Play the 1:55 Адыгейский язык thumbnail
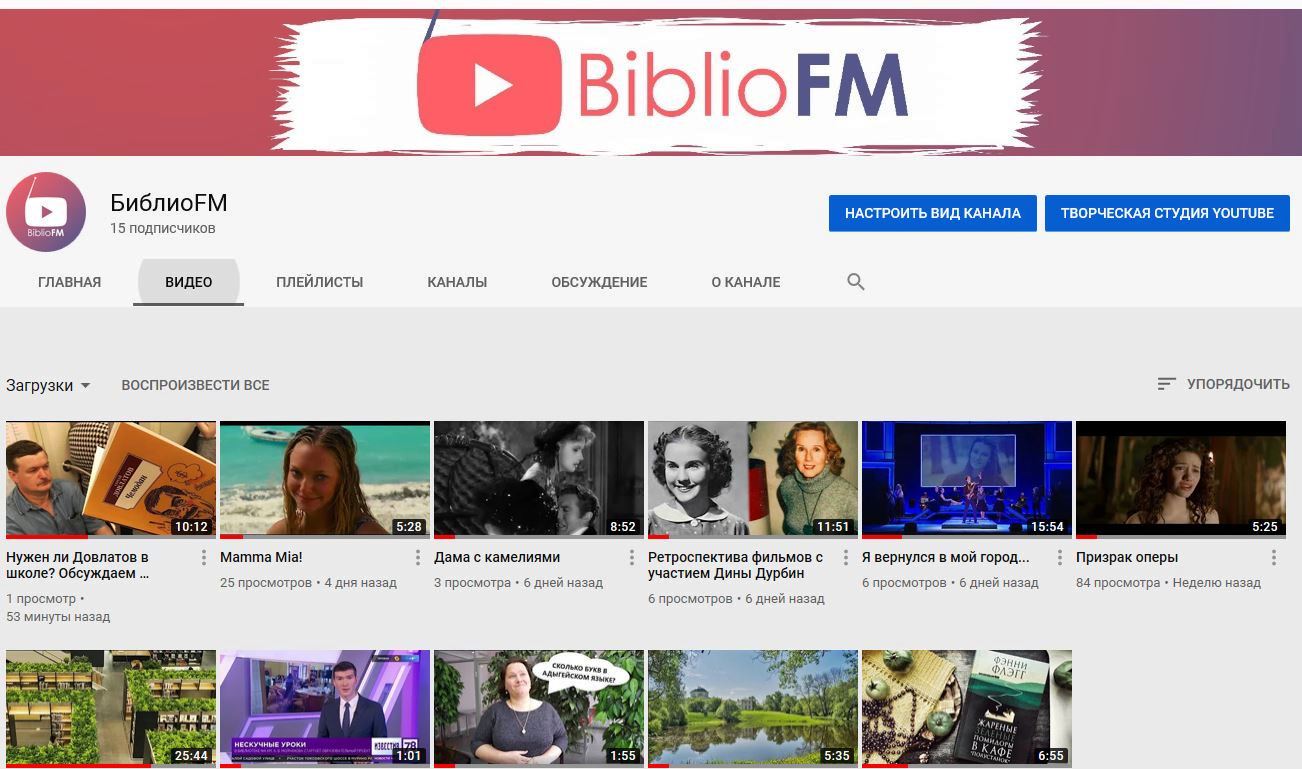 pyautogui.click(x=539, y=709)
